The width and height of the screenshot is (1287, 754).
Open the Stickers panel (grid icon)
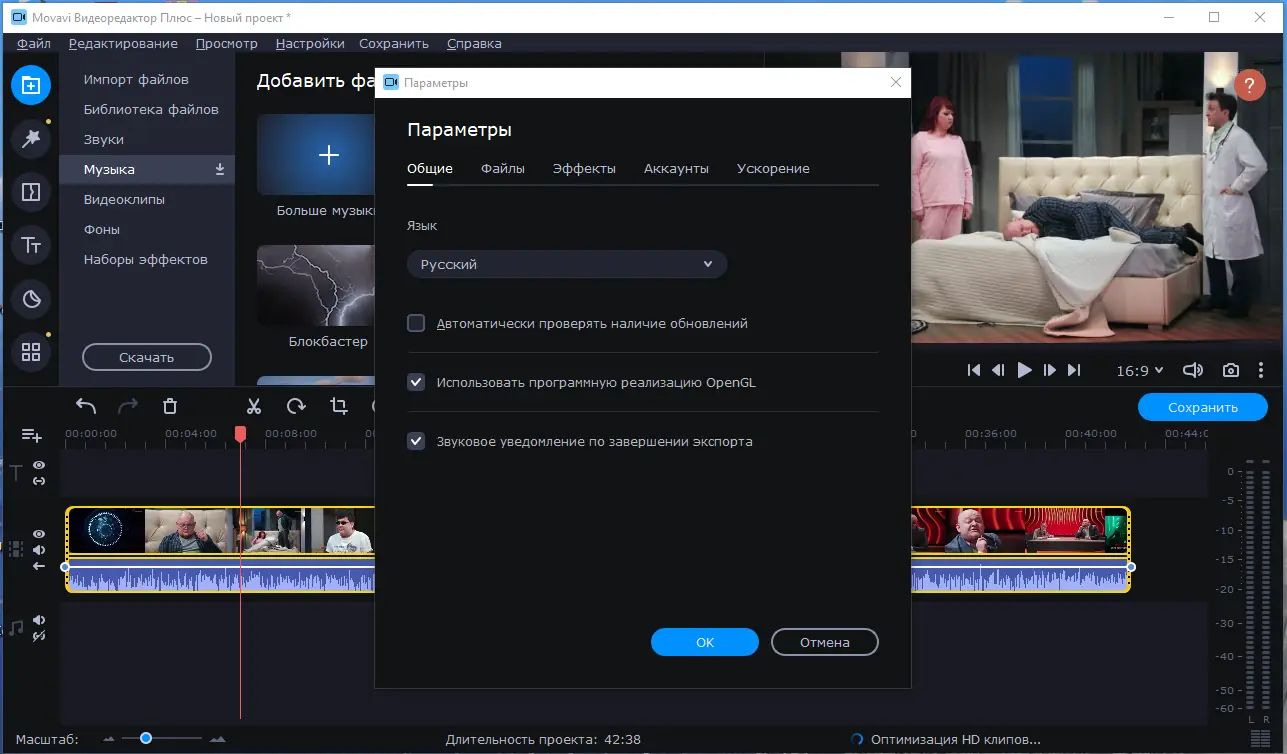(x=31, y=352)
